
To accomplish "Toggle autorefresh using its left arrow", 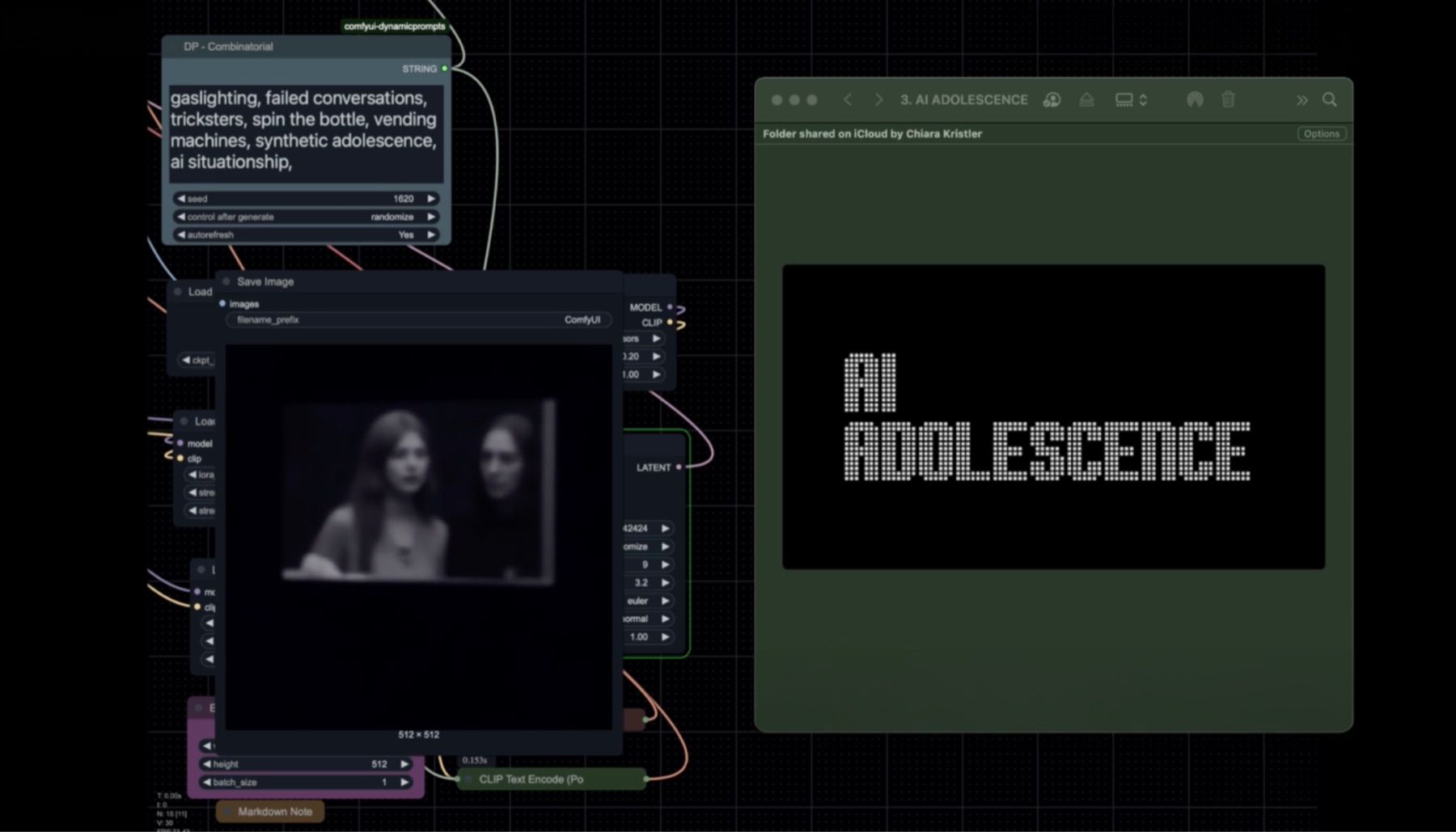I will pos(181,234).
